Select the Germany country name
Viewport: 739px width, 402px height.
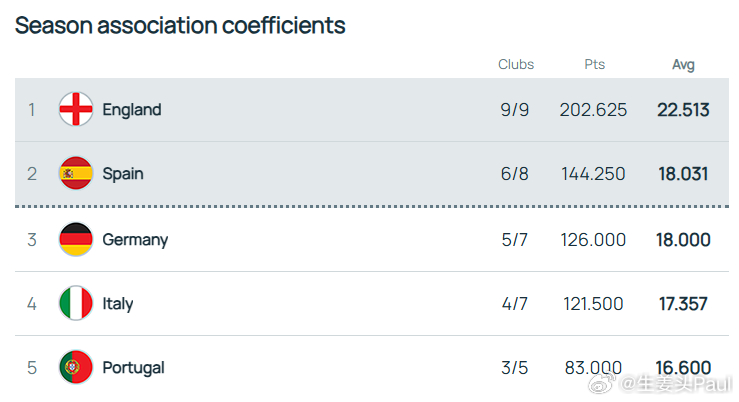click(135, 239)
